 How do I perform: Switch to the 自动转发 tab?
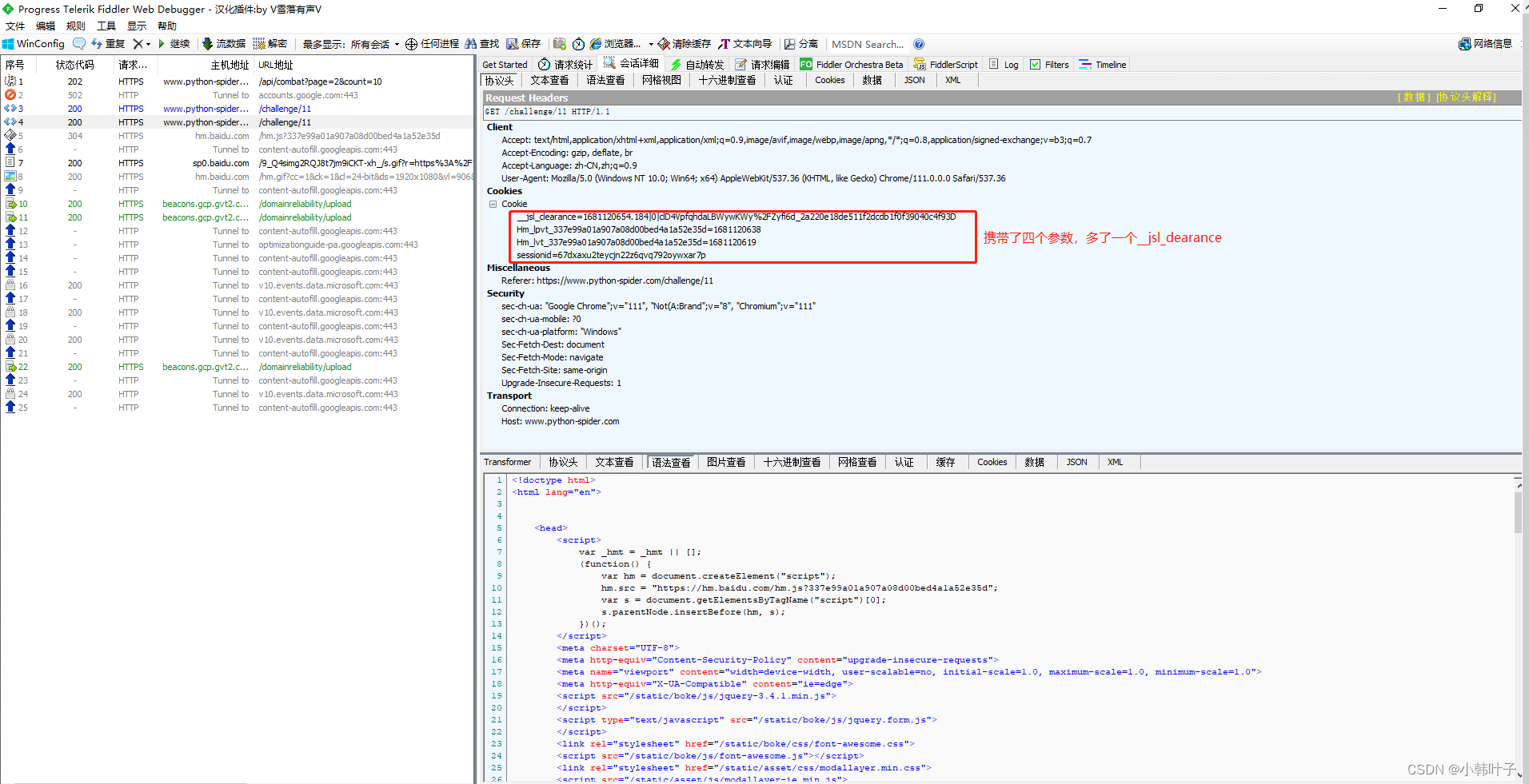[697, 65]
